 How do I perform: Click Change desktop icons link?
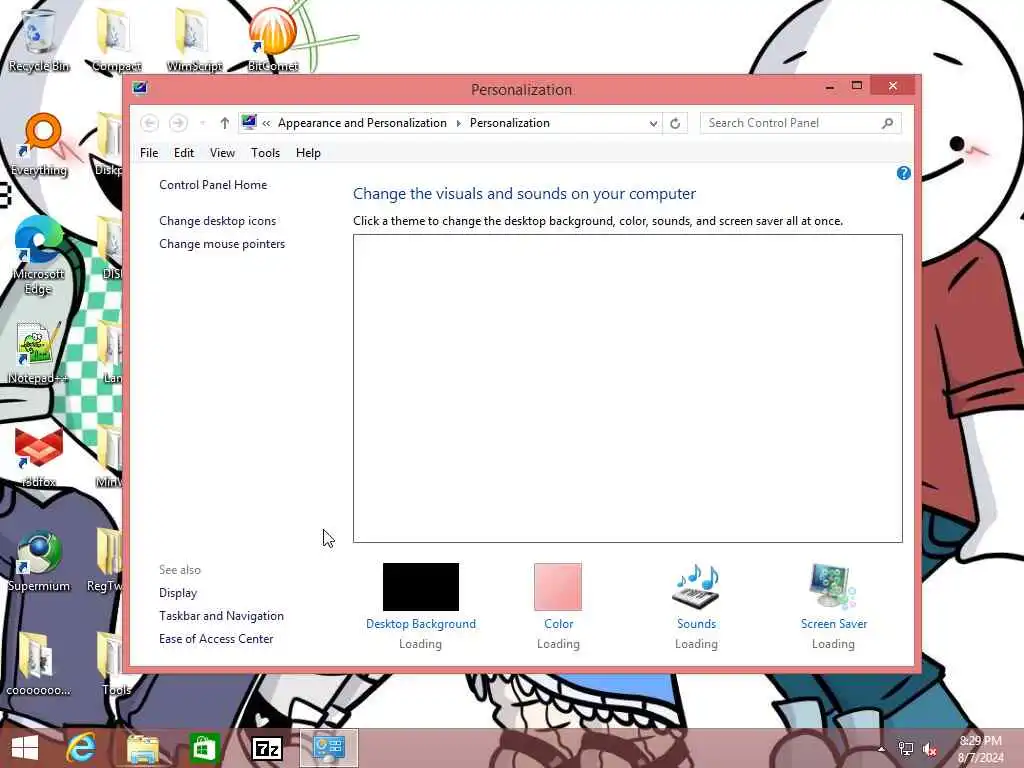tap(217, 221)
